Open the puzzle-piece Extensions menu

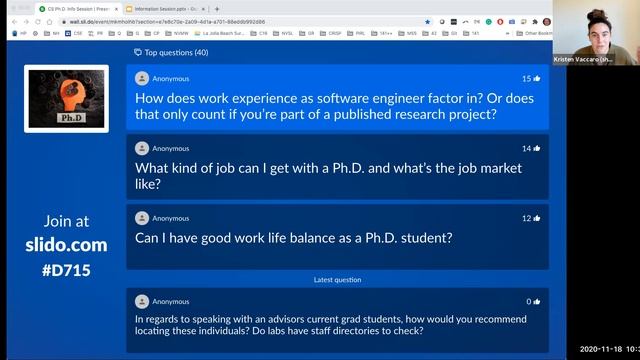click(x=535, y=22)
